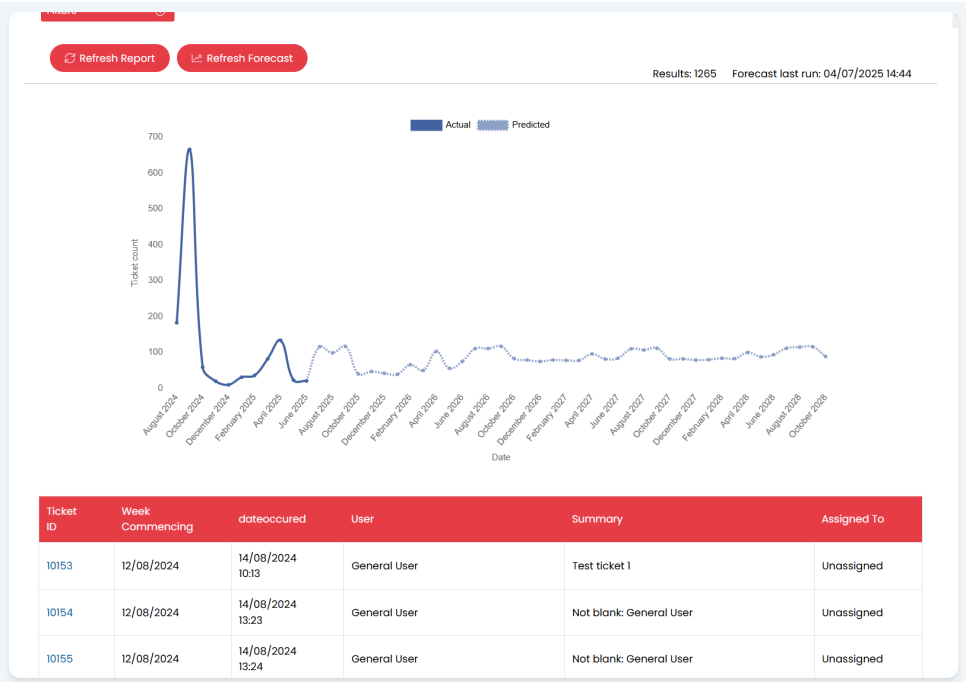Click the circular arrows icon on Refresh Report
The image size is (968, 685).
point(69,59)
